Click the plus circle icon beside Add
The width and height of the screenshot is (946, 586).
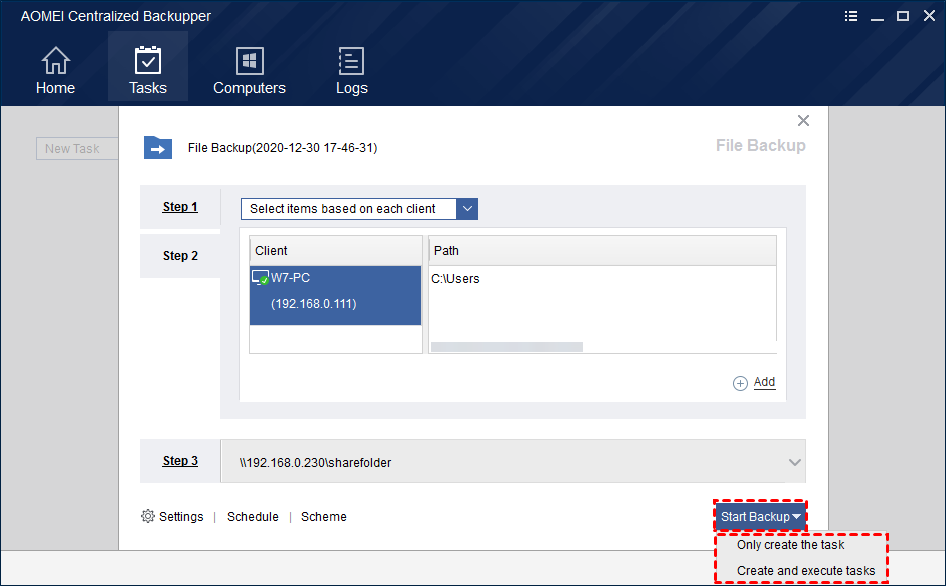click(x=740, y=383)
